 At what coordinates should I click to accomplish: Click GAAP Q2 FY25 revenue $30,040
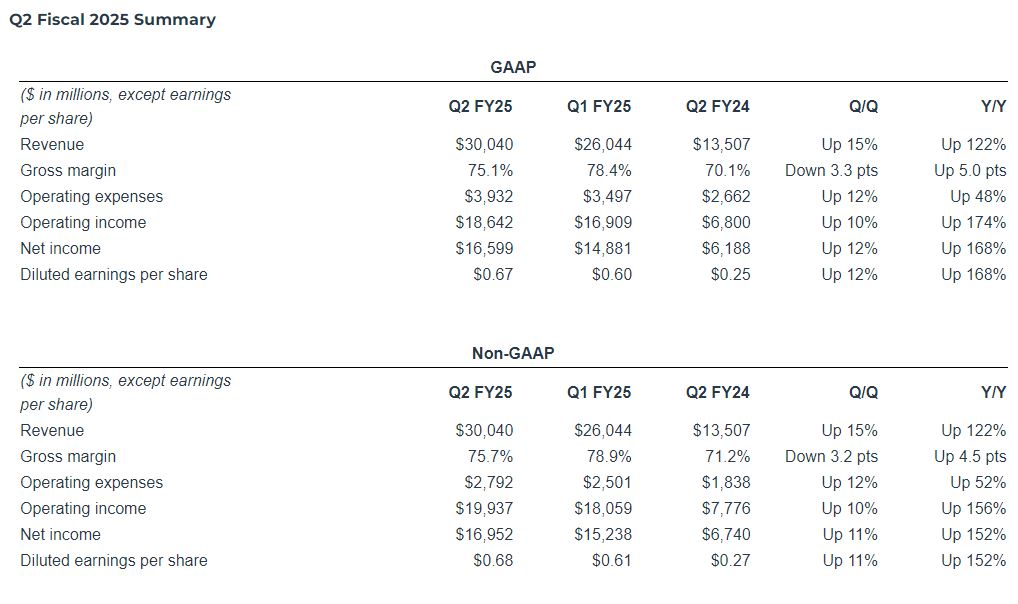[x=484, y=144]
